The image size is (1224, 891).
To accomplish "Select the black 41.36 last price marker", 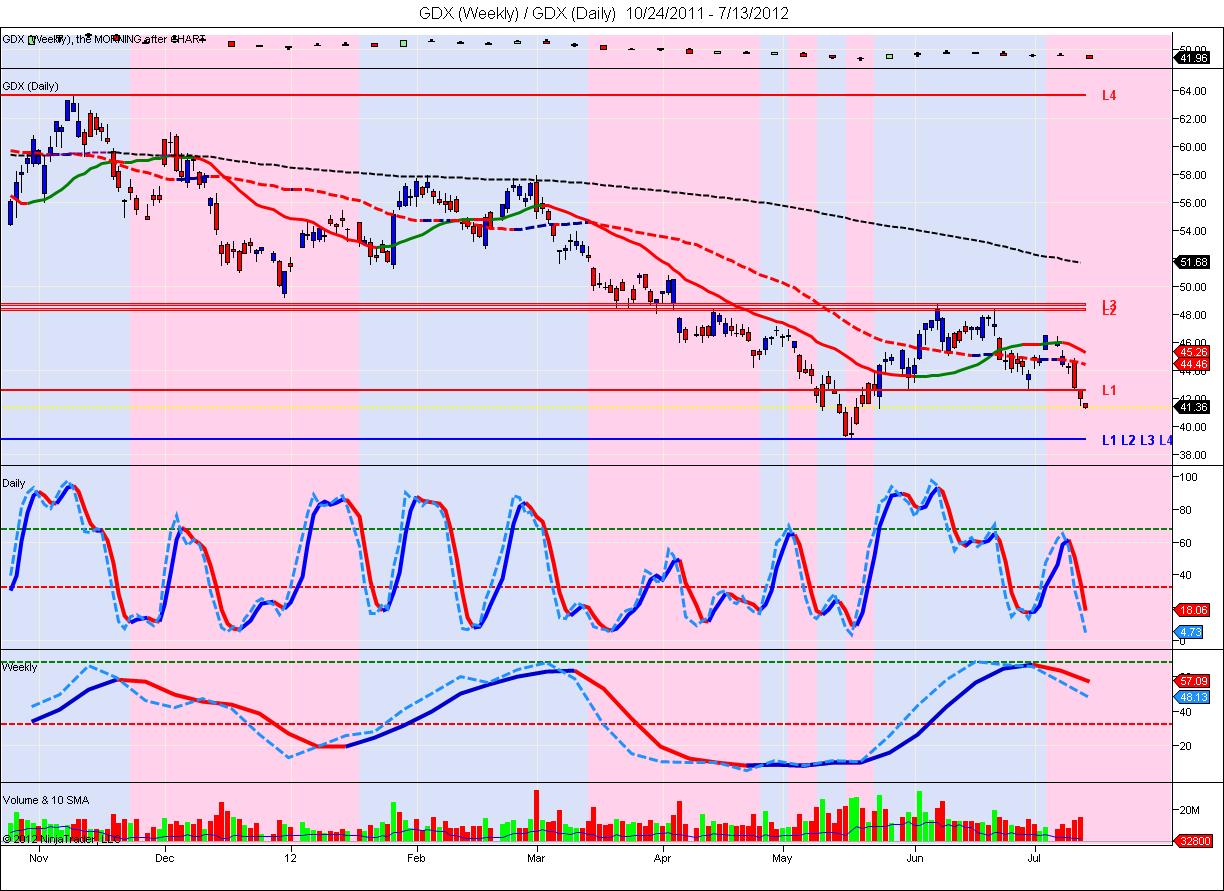I will pyautogui.click(x=1194, y=407).
